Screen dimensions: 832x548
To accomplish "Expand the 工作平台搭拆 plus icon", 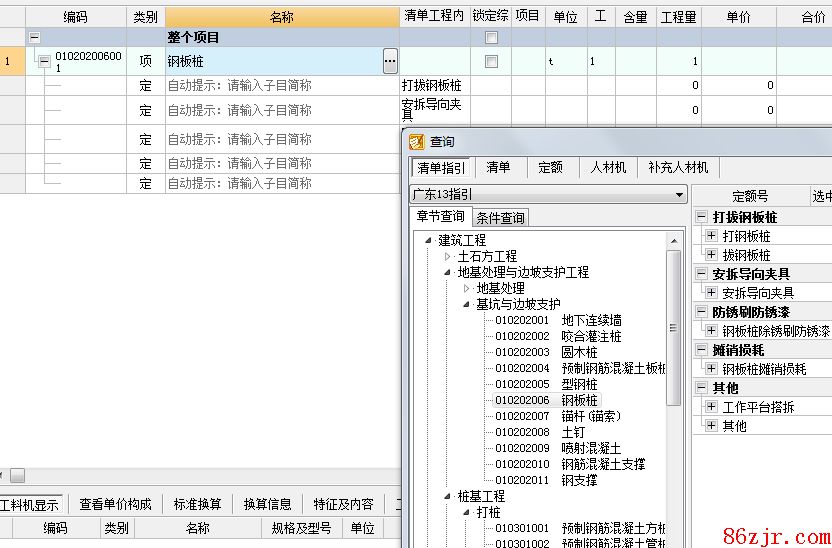I will pyautogui.click(x=711, y=407).
